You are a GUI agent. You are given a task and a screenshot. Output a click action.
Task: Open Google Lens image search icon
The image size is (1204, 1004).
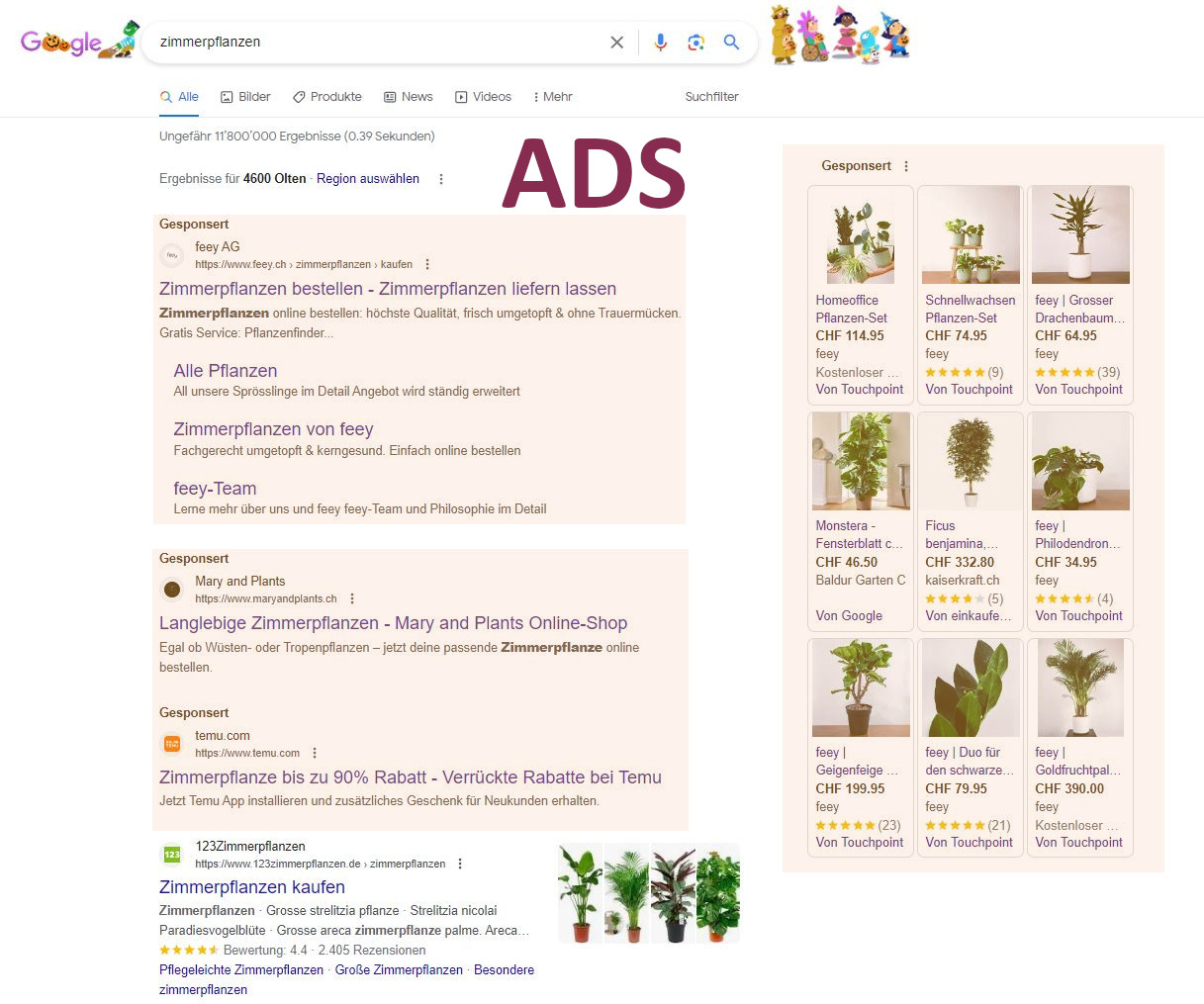(696, 43)
